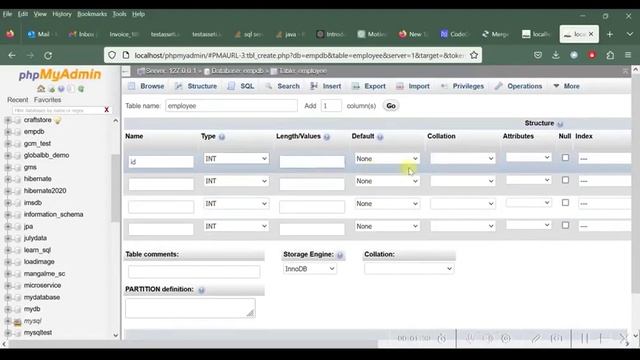Check Null checkbox in third column row
640x360 pixels.
pyautogui.click(x=565, y=202)
